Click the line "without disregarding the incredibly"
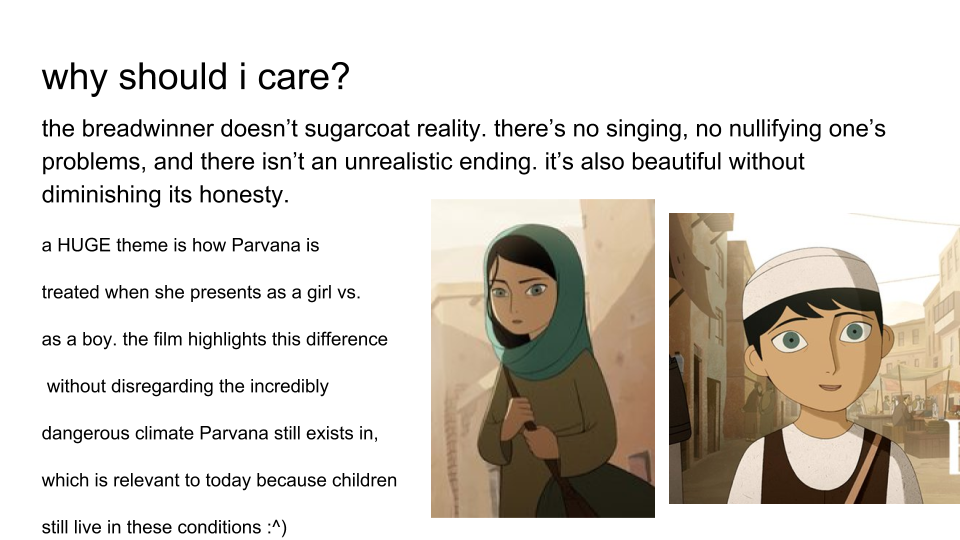The image size is (960, 540). point(188,386)
